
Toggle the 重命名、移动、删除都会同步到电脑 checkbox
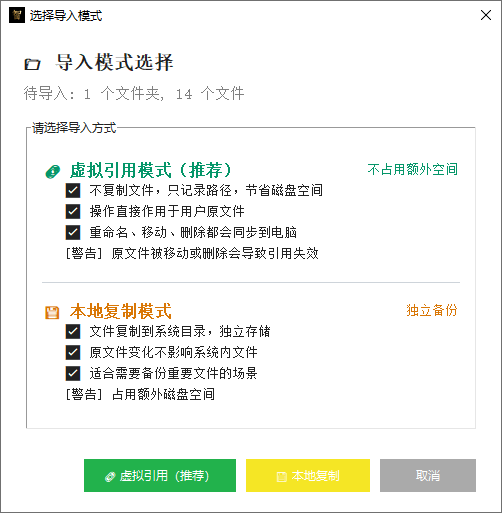tap(73, 232)
